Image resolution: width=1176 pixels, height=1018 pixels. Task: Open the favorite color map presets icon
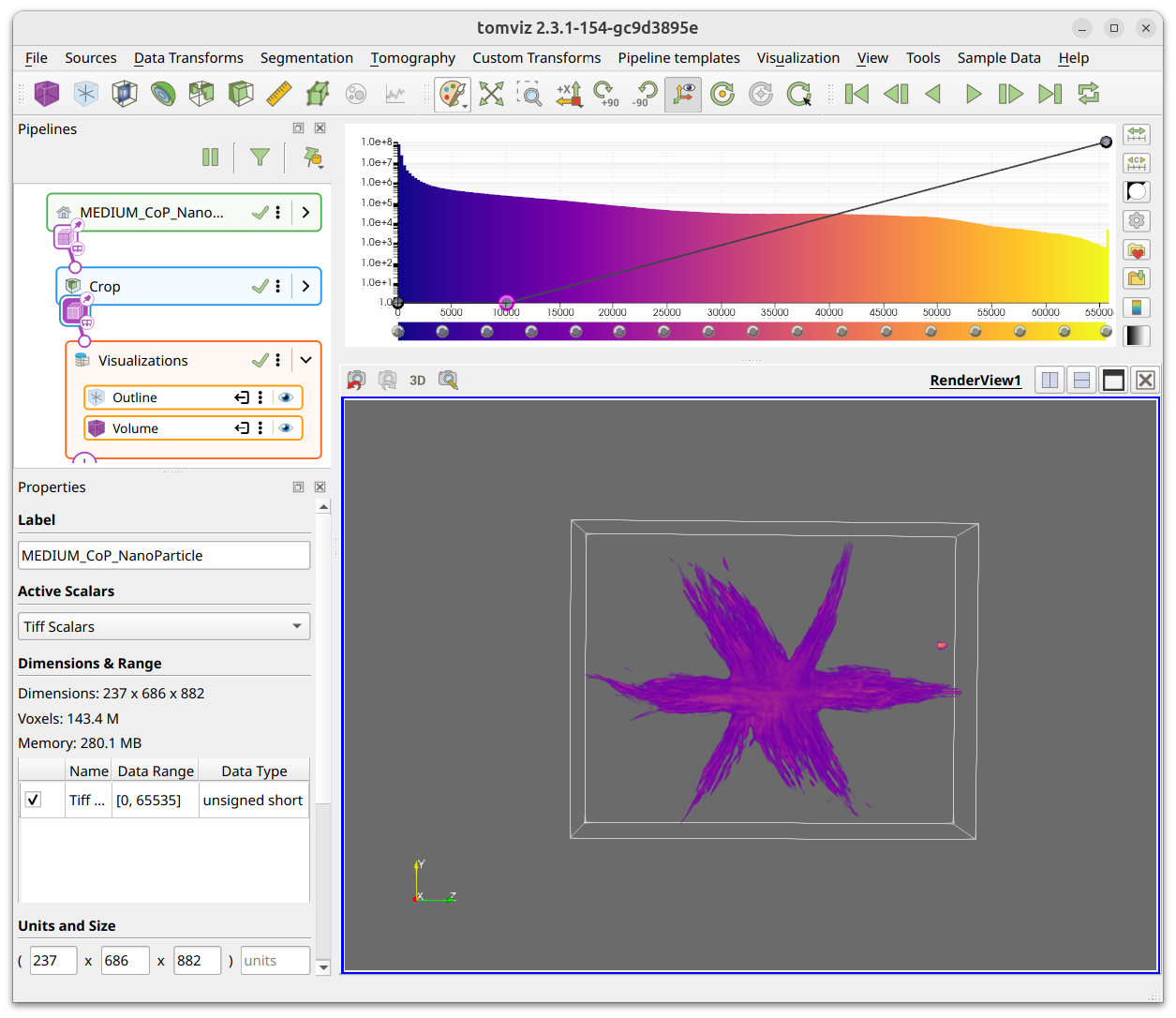[x=1137, y=250]
